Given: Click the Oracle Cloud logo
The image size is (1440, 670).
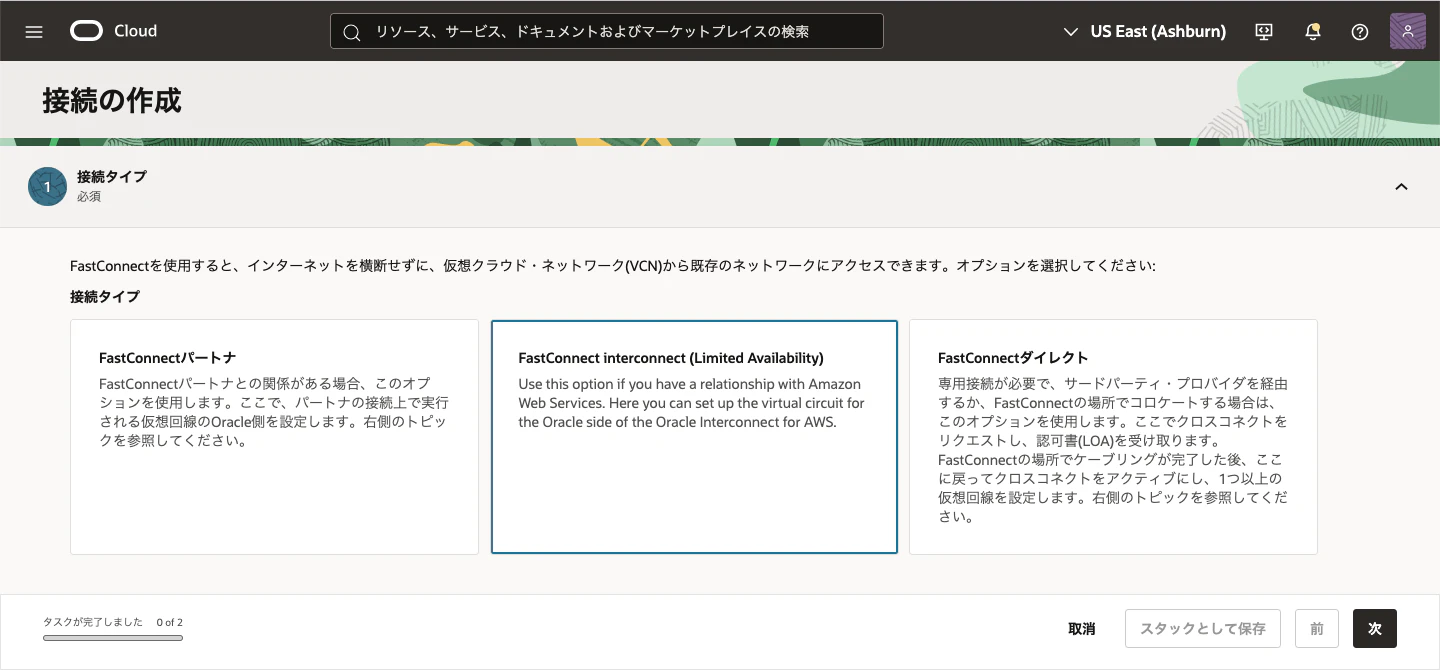Looking at the screenshot, I should [x=87, y=31].
